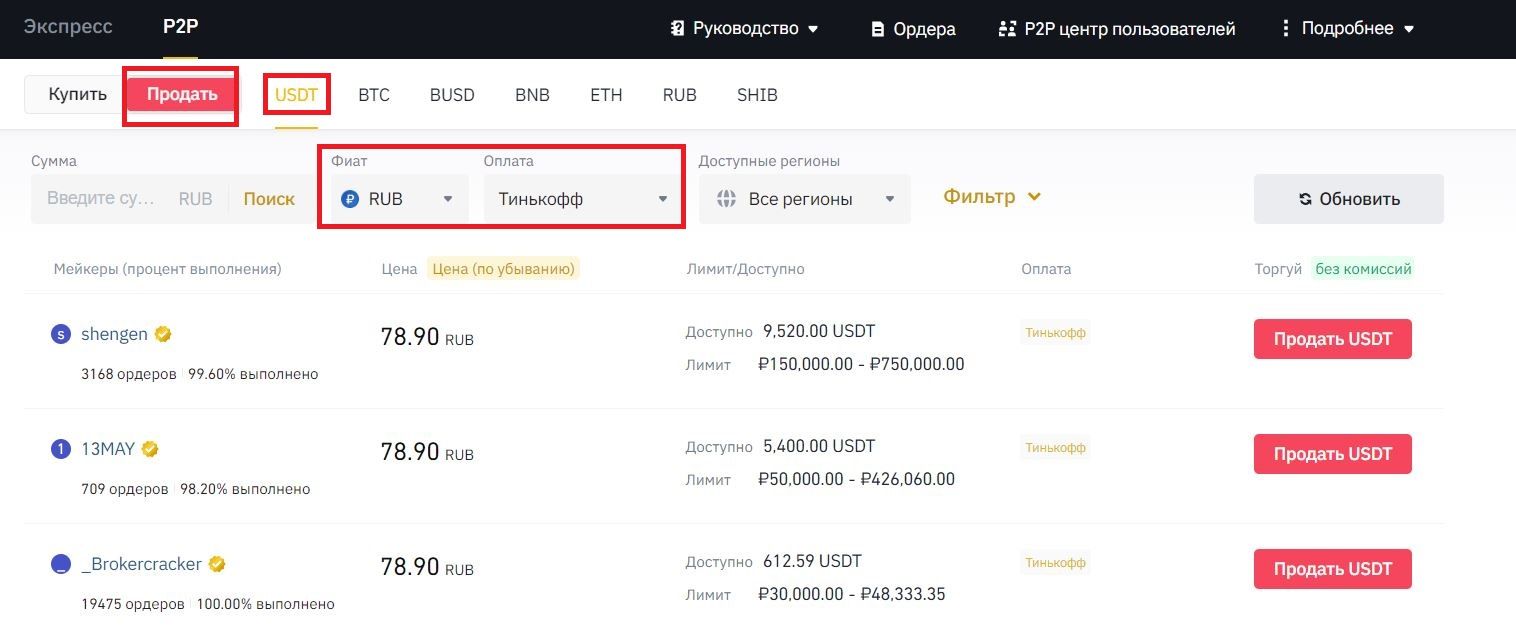Click the Руководство guide book icon
Viewport: 1516px width, 637px height.
click(x=677, y=29)
